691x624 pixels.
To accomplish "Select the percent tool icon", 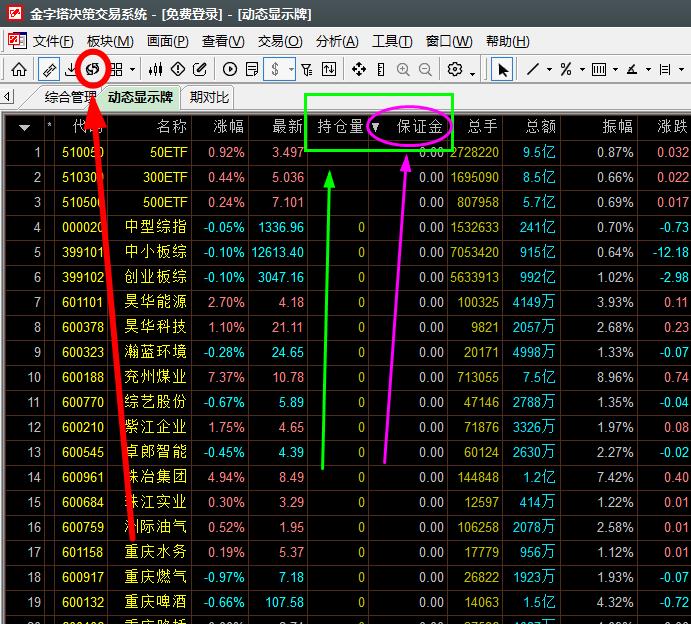I will (x=566, y=69).
